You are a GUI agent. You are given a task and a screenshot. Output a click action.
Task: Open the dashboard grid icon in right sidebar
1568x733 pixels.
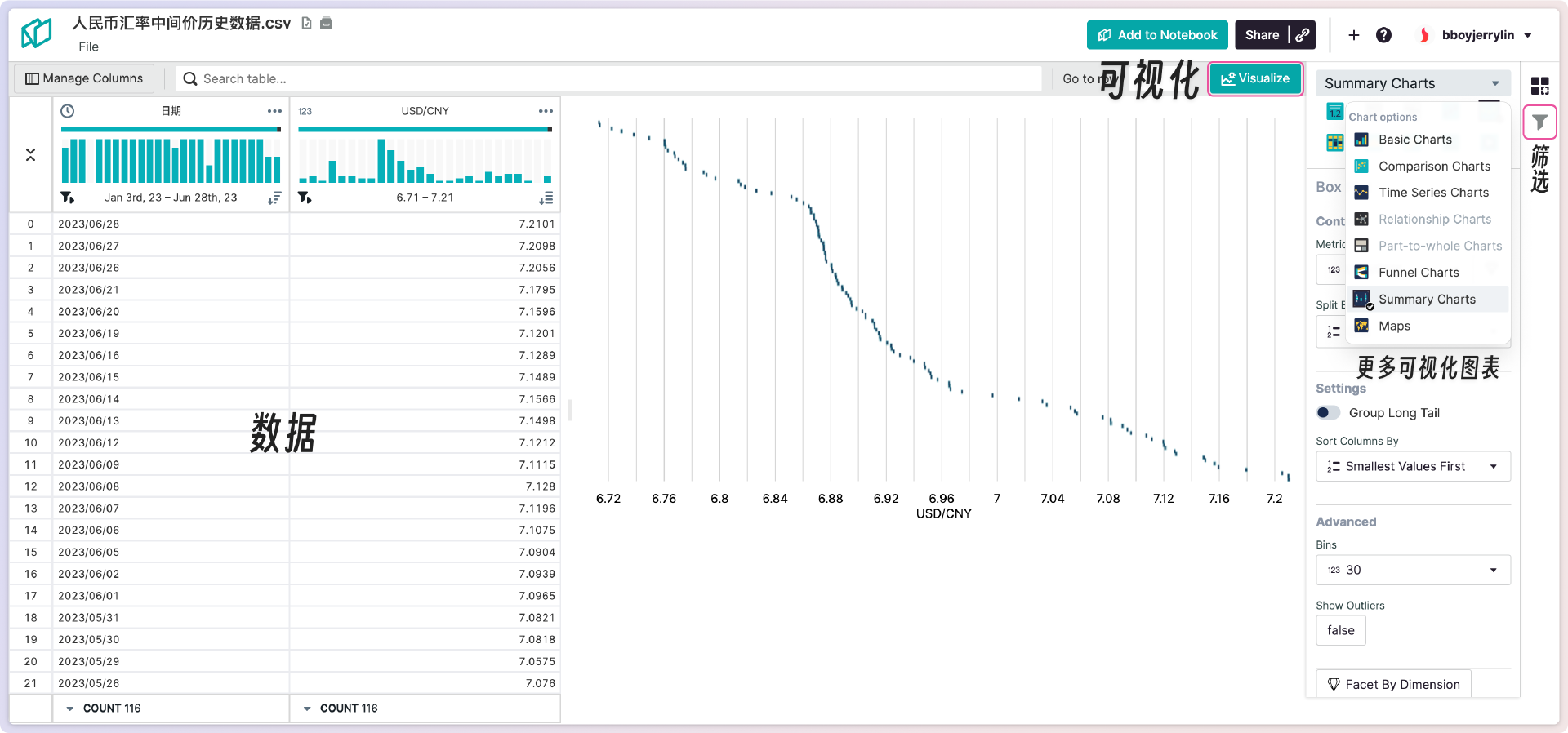tap(1539, 86)
